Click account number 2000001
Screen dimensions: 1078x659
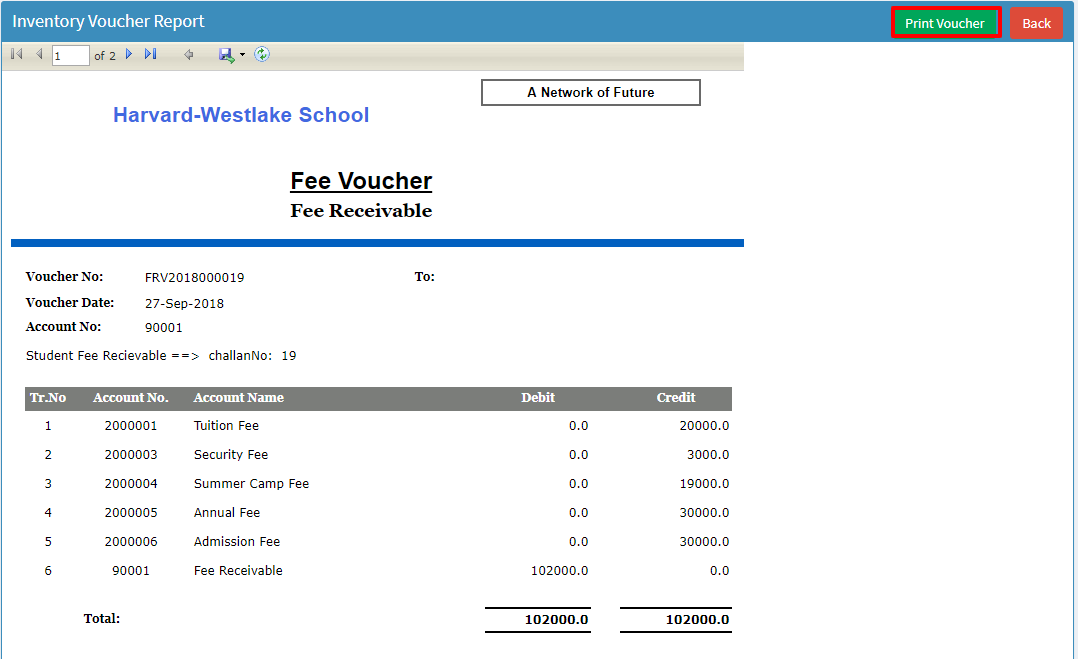(131, 426)
